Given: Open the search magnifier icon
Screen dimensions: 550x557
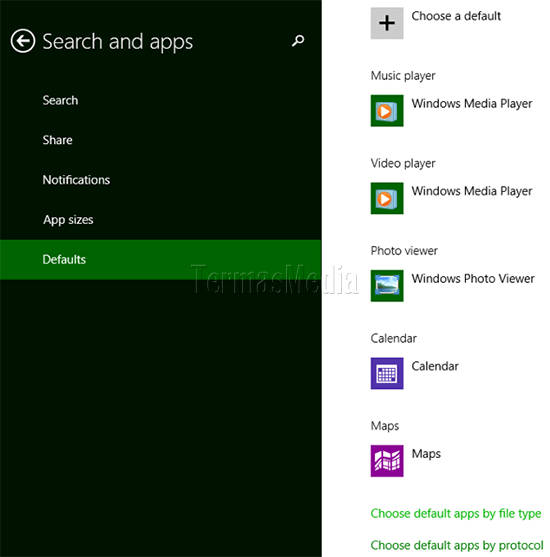Looking at the screenshot, I should click(298, 41).
